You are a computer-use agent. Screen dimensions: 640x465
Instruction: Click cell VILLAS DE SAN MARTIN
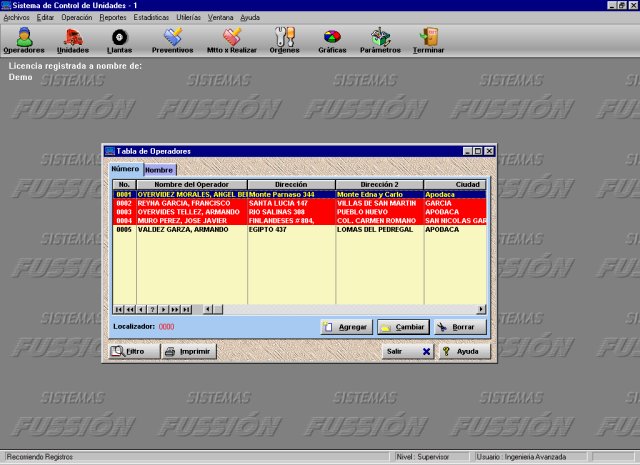380,203
